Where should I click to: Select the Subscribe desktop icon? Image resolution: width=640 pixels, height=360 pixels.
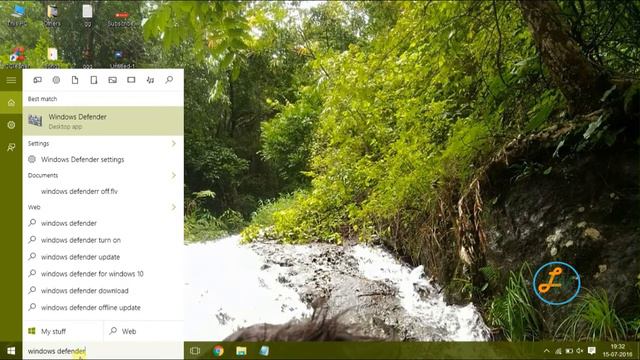coord(121,17)
